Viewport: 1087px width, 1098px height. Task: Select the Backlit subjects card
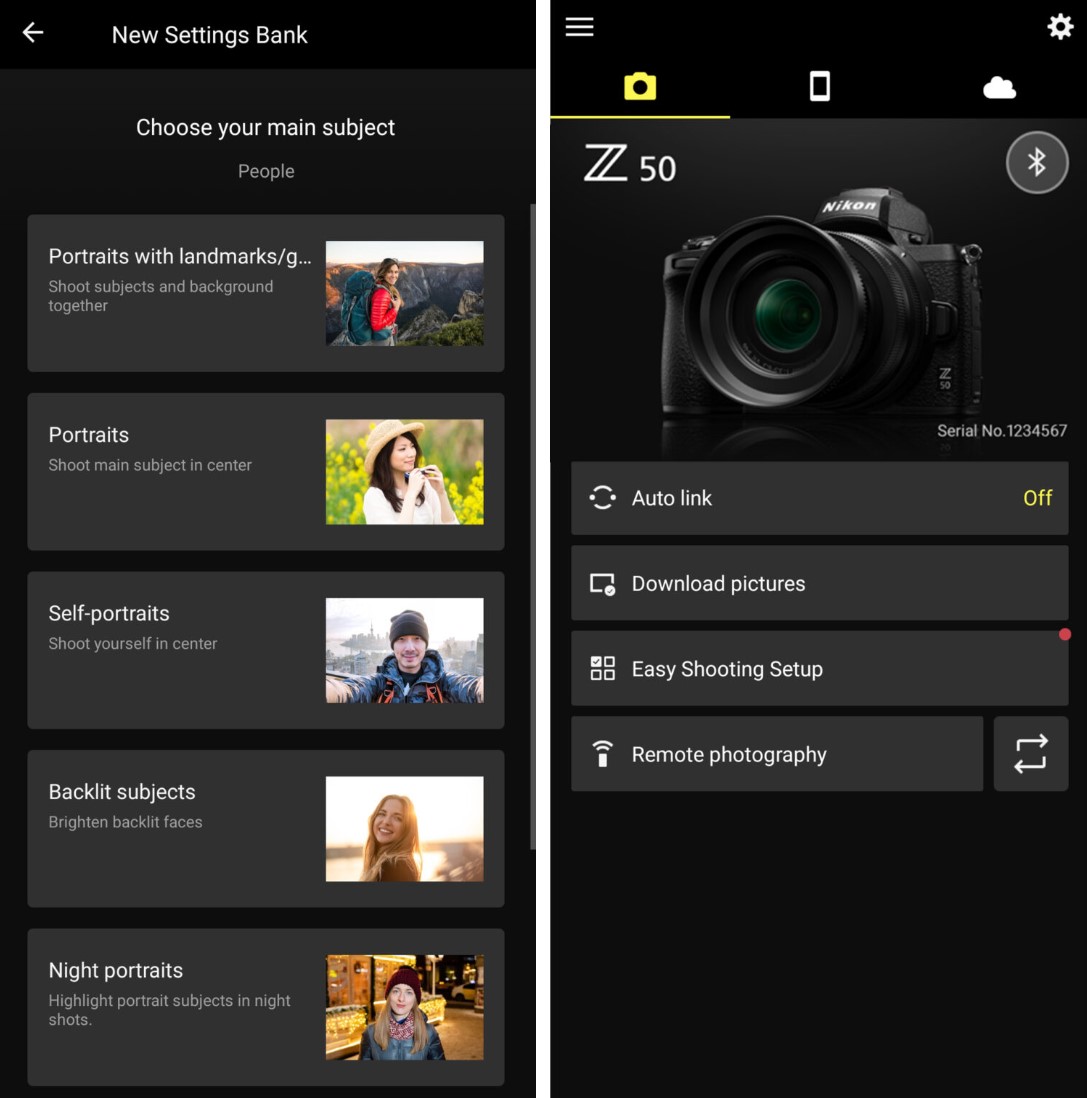[x=265, y=828]
